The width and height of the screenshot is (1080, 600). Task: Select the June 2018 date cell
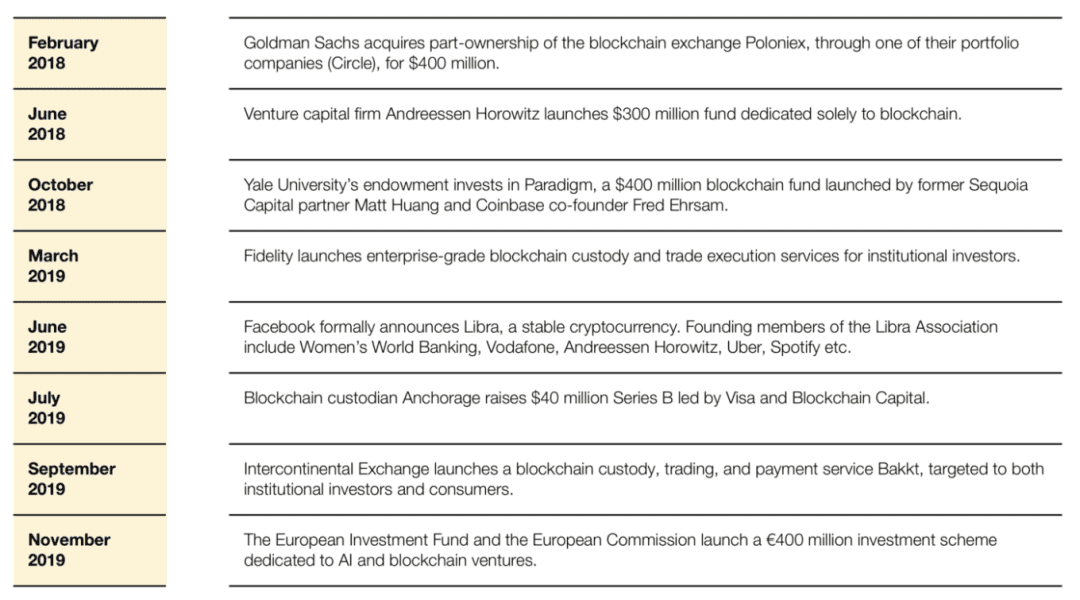pyautogui.click(x=90, y=124)
